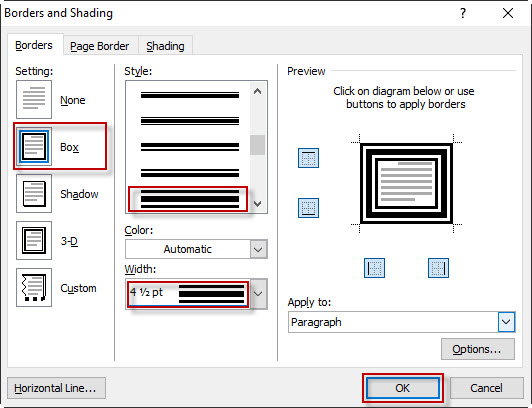Toggle the top border preview button

click(x=308, y=158)
